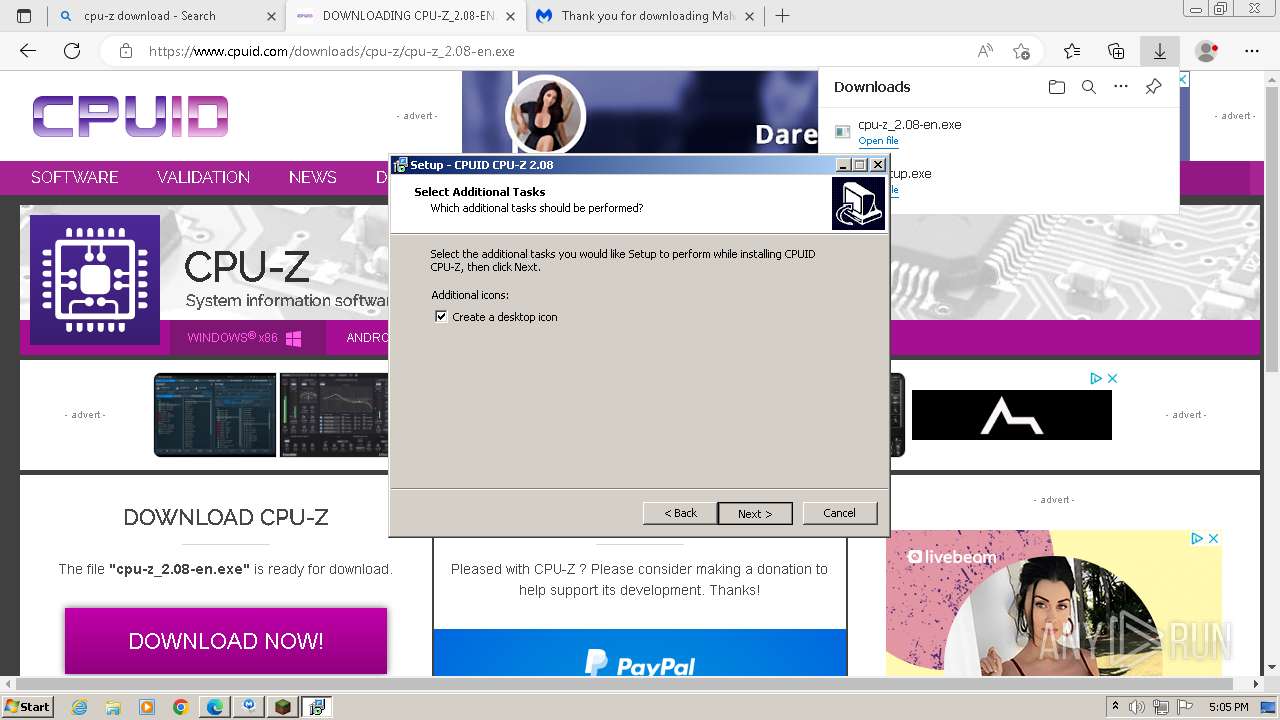The width and height of the screenshot is (1280, 720).
Task: View site info lock icon
Action: [x=125, y=51]
